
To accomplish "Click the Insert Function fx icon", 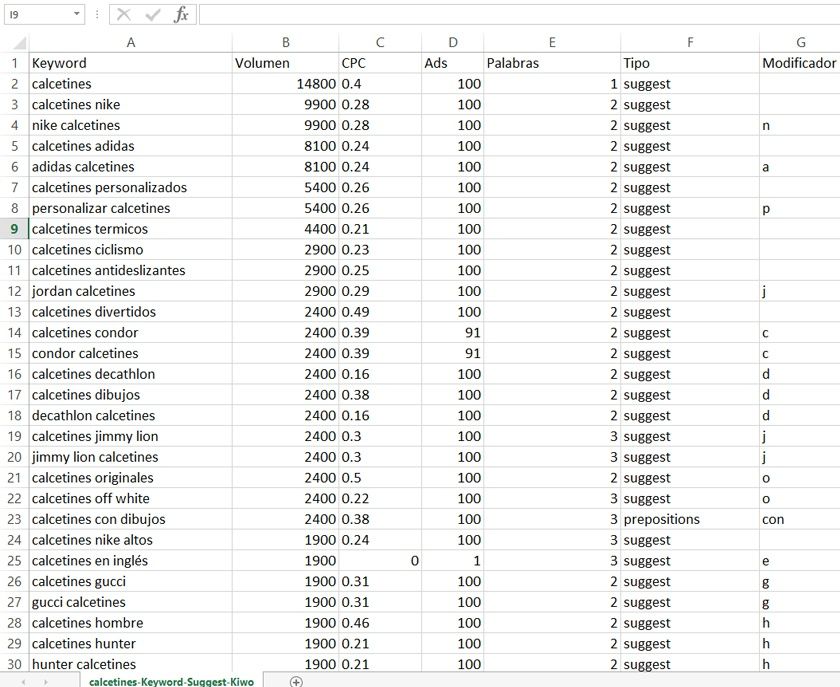I will [181, 14].
